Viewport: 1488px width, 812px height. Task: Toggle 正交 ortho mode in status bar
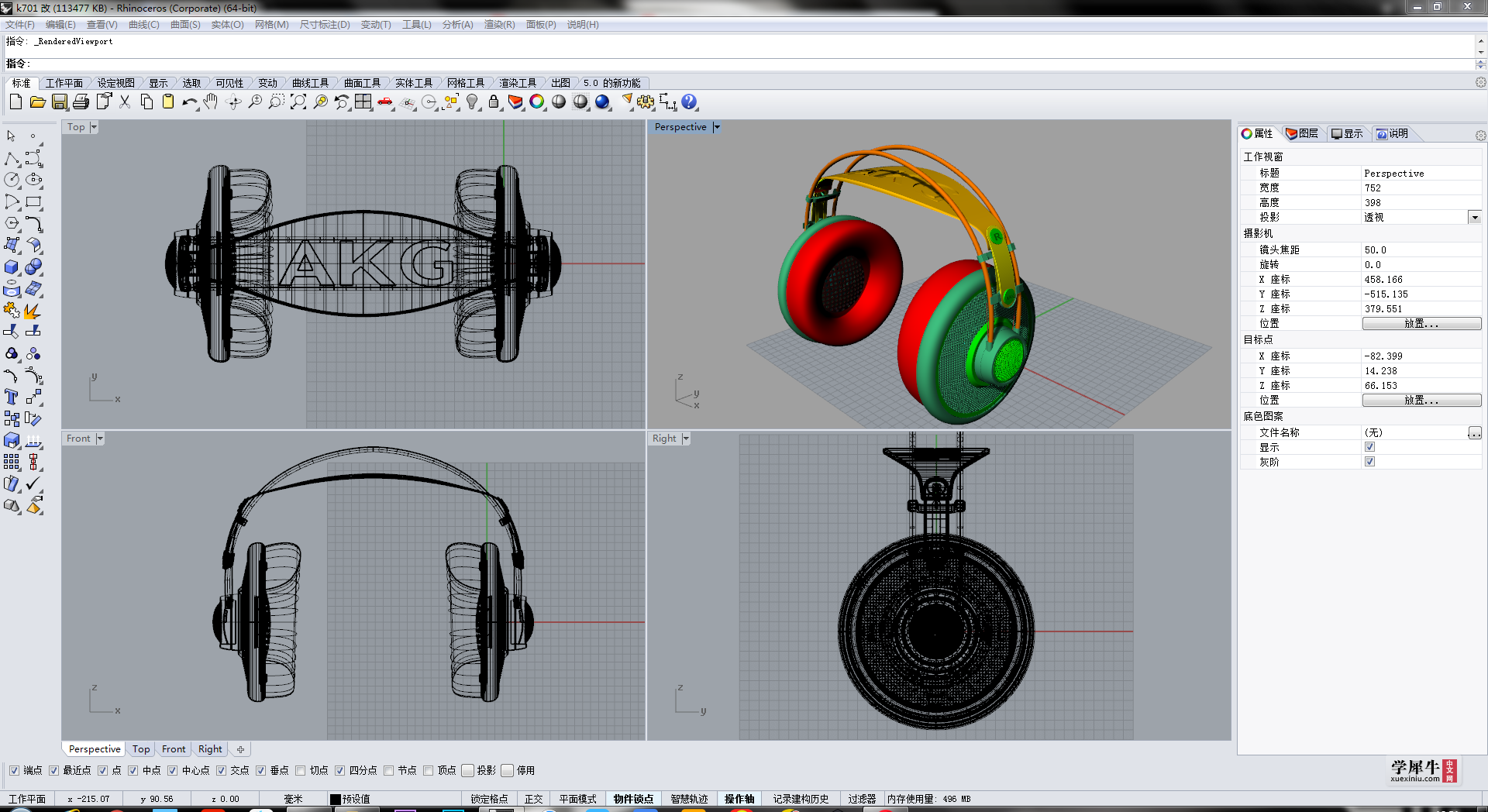click(x=533, y=799)
